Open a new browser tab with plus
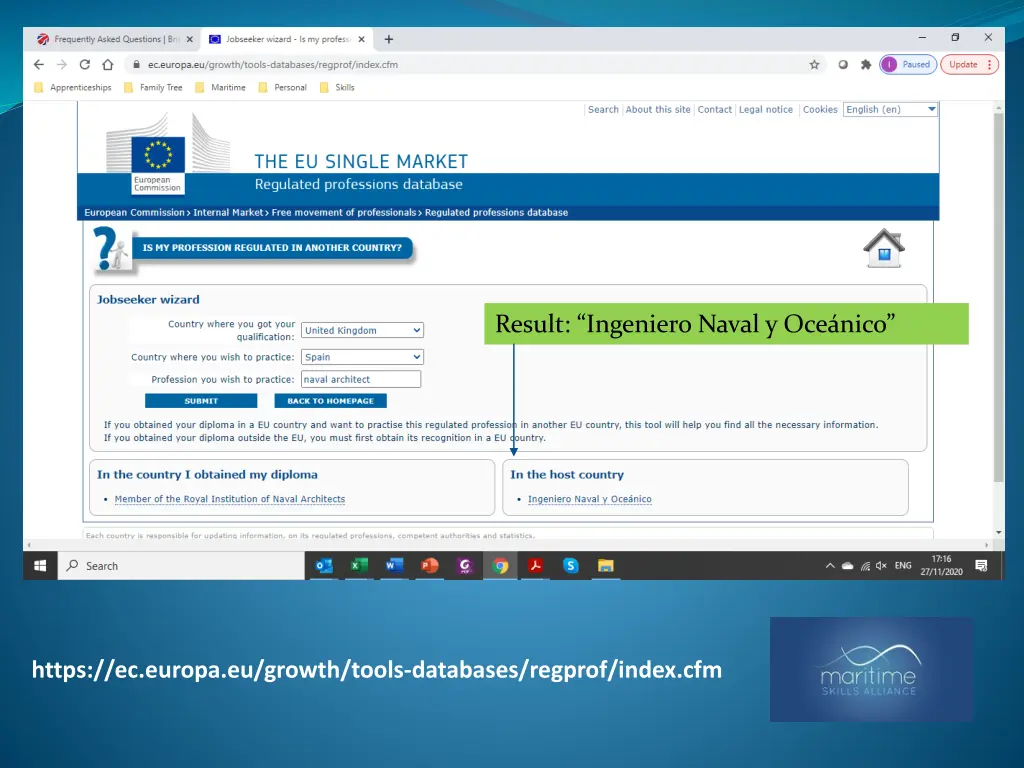This screenshot has width=1024, height=768. [389, 39]
